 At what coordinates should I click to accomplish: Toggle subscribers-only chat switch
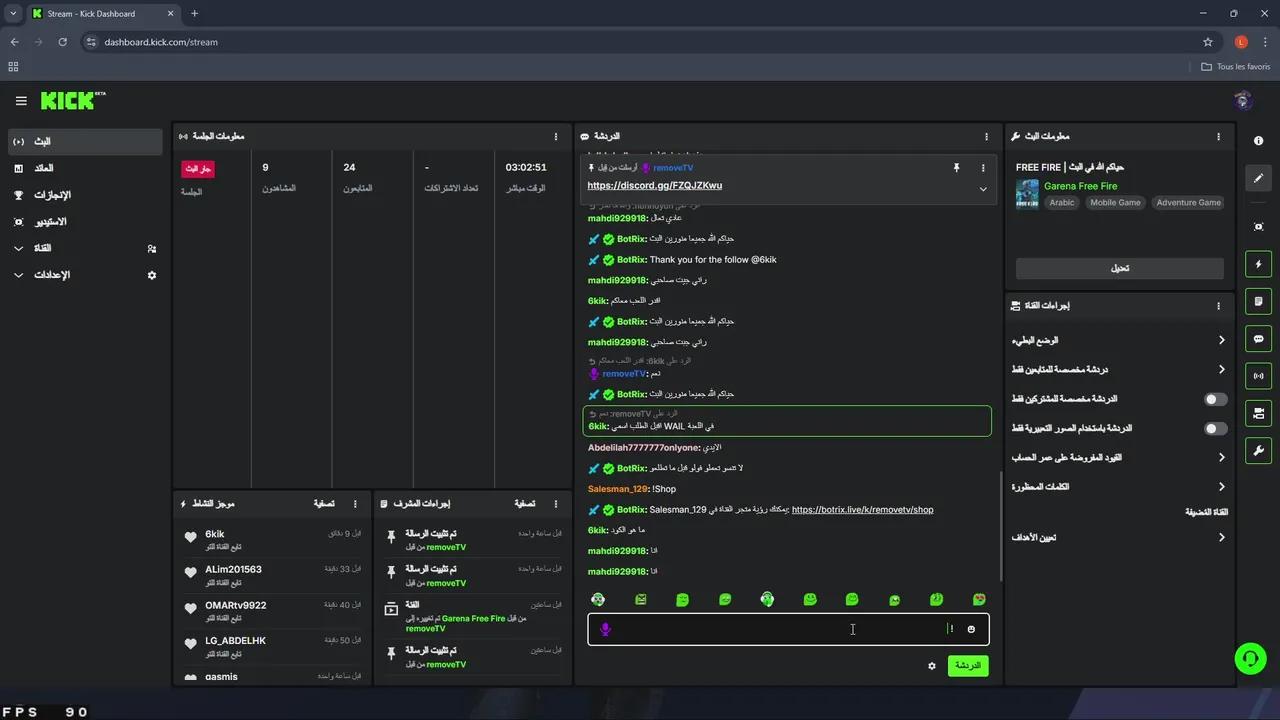1216,399
